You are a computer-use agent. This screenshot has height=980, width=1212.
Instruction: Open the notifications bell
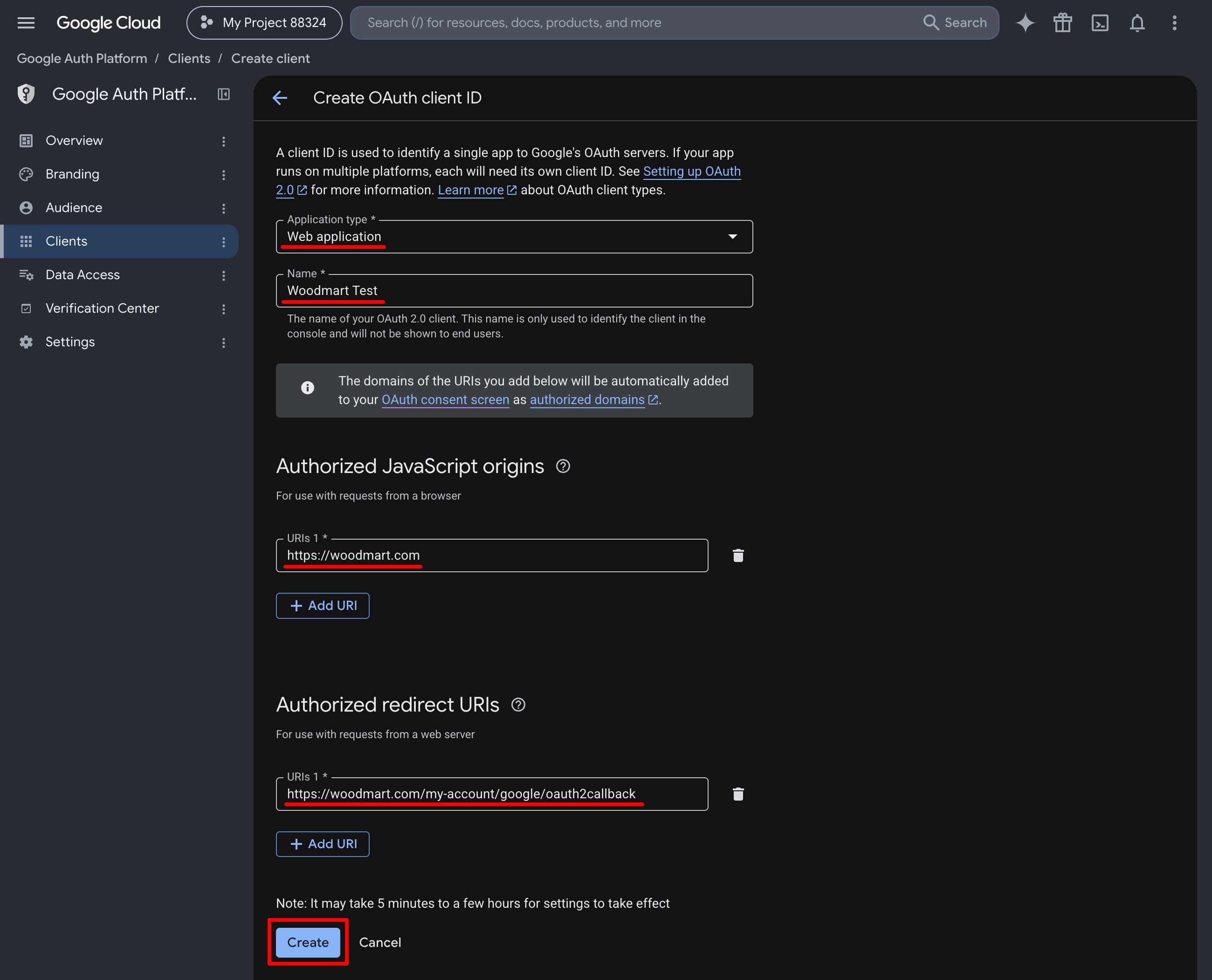(x=1137, y=22)
